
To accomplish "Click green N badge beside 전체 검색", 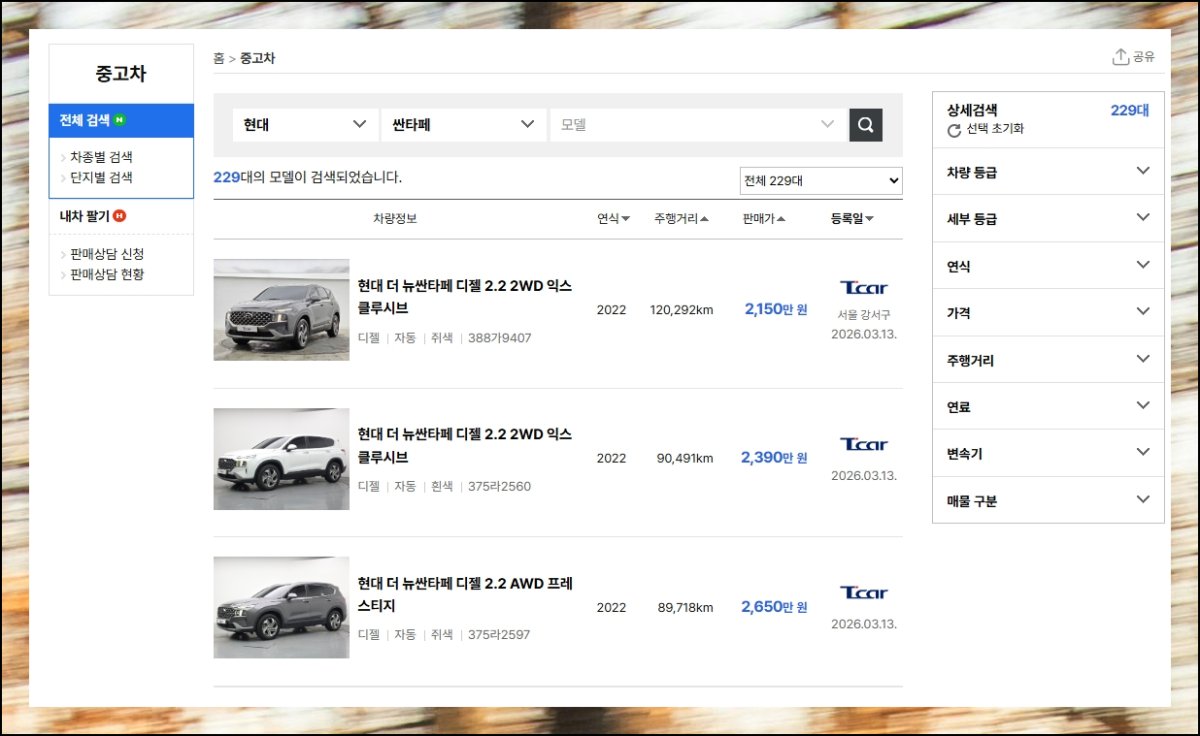I will [120, 120].
